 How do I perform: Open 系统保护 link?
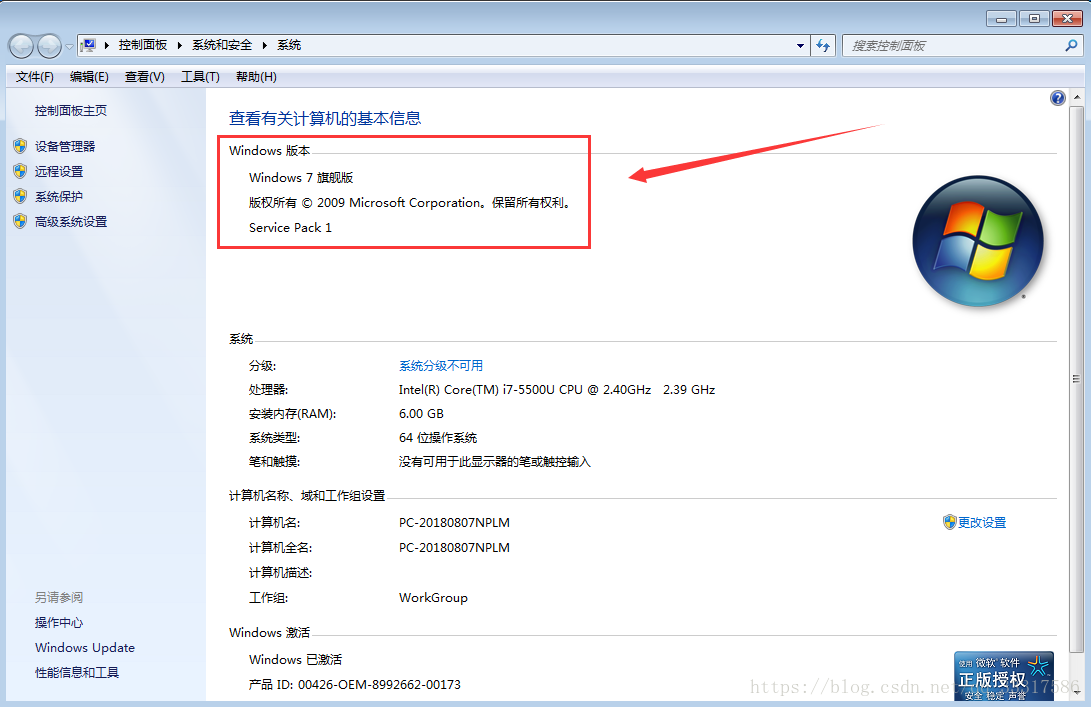[x=59, y=197]
